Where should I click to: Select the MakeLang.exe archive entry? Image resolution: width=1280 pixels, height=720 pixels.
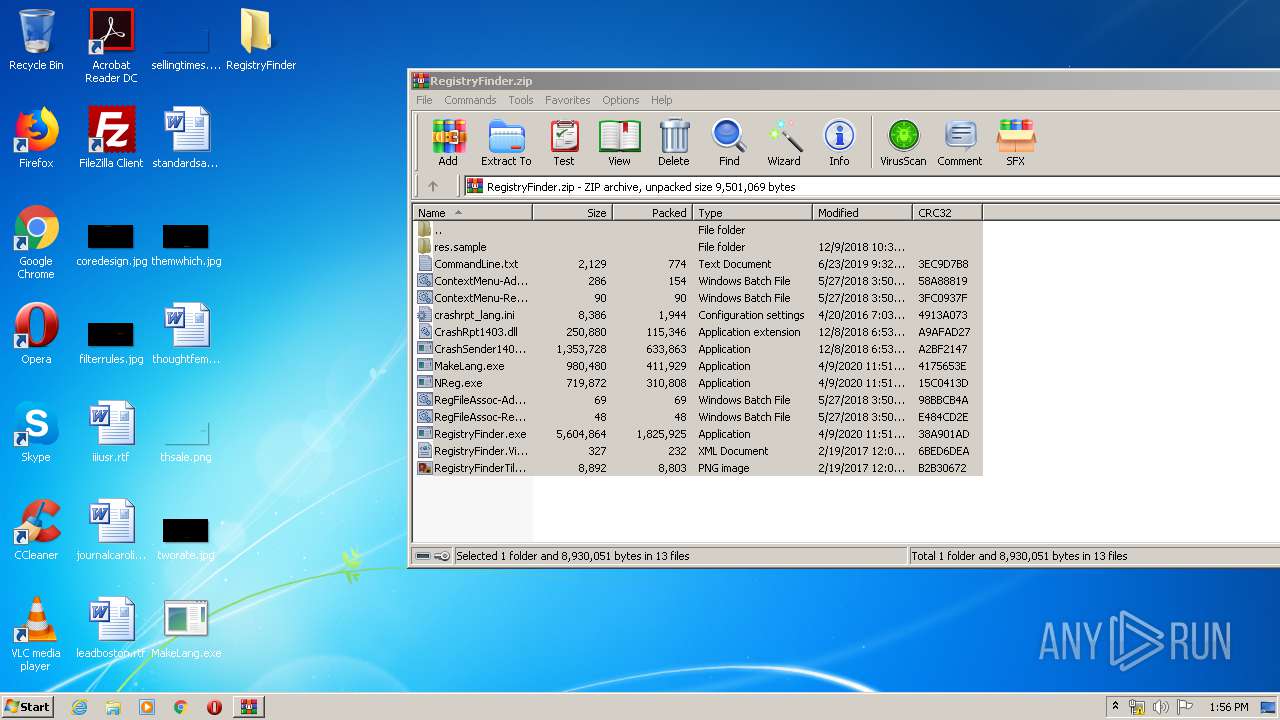pyautogui.click(x=698, y=366)
